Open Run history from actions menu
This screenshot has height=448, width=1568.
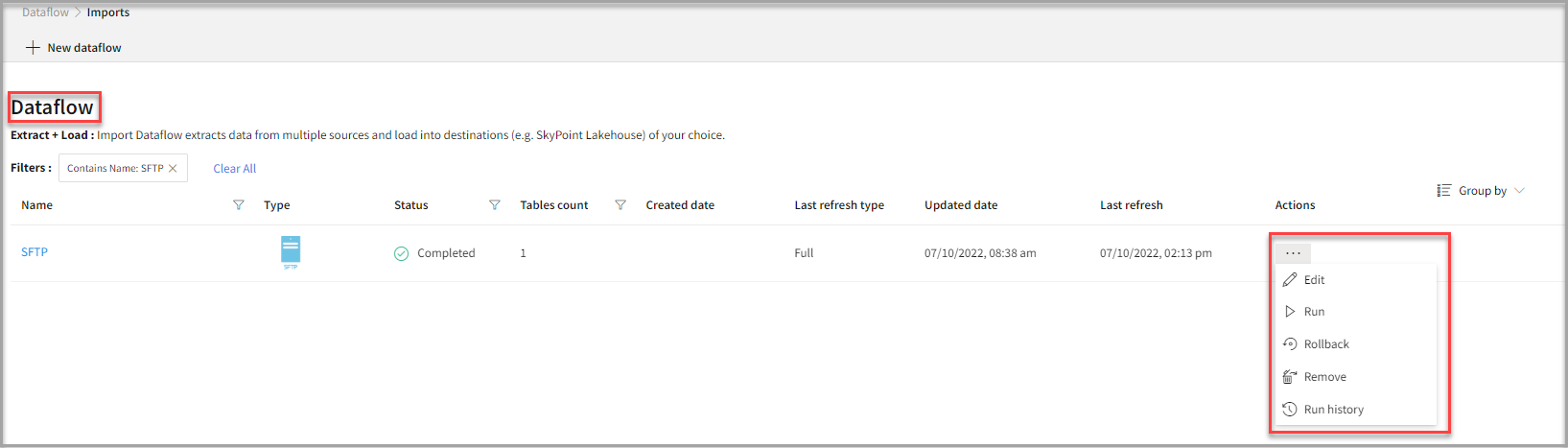click(1333, 410)
